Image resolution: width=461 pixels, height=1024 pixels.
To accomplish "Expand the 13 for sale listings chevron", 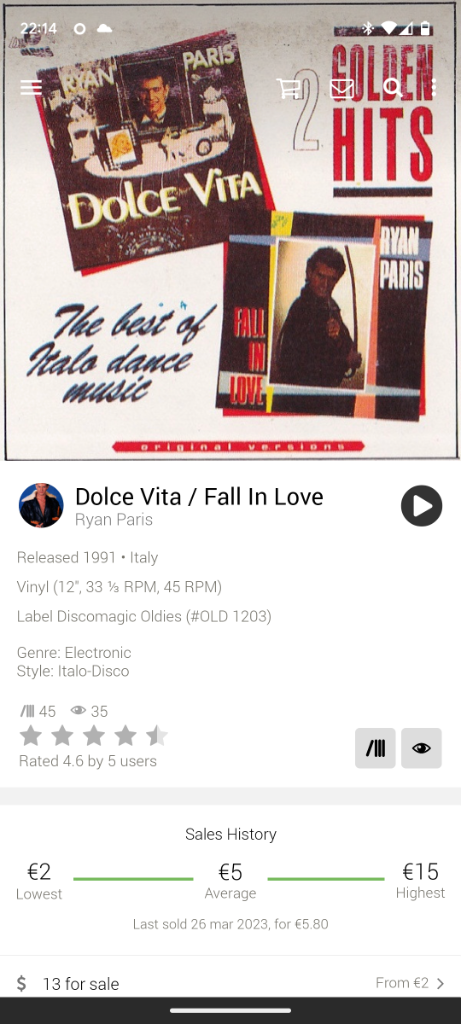I will click(441, 983).
